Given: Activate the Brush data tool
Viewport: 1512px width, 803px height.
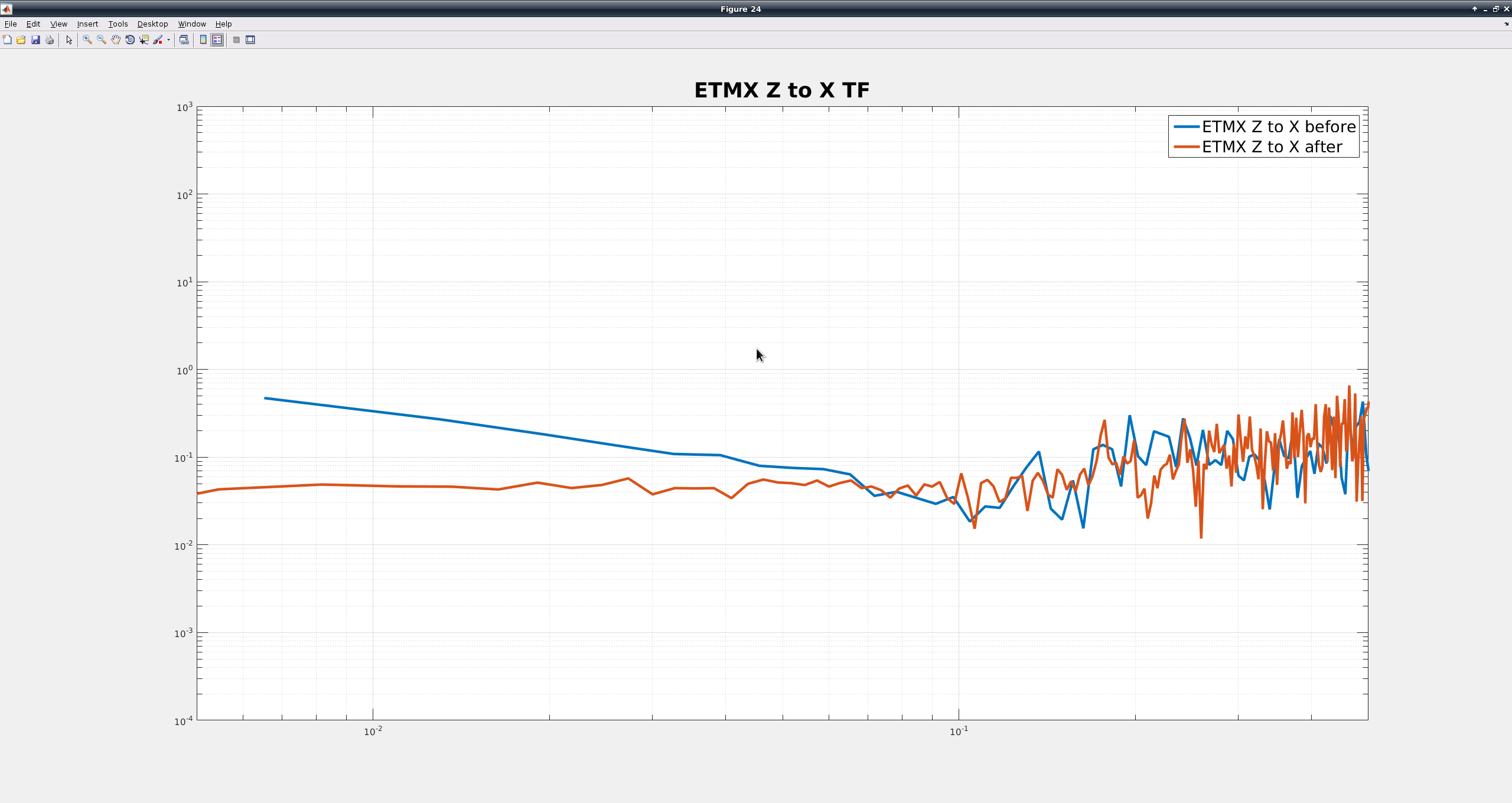Looking at the screenshot, I should click(x=158, y=40).
